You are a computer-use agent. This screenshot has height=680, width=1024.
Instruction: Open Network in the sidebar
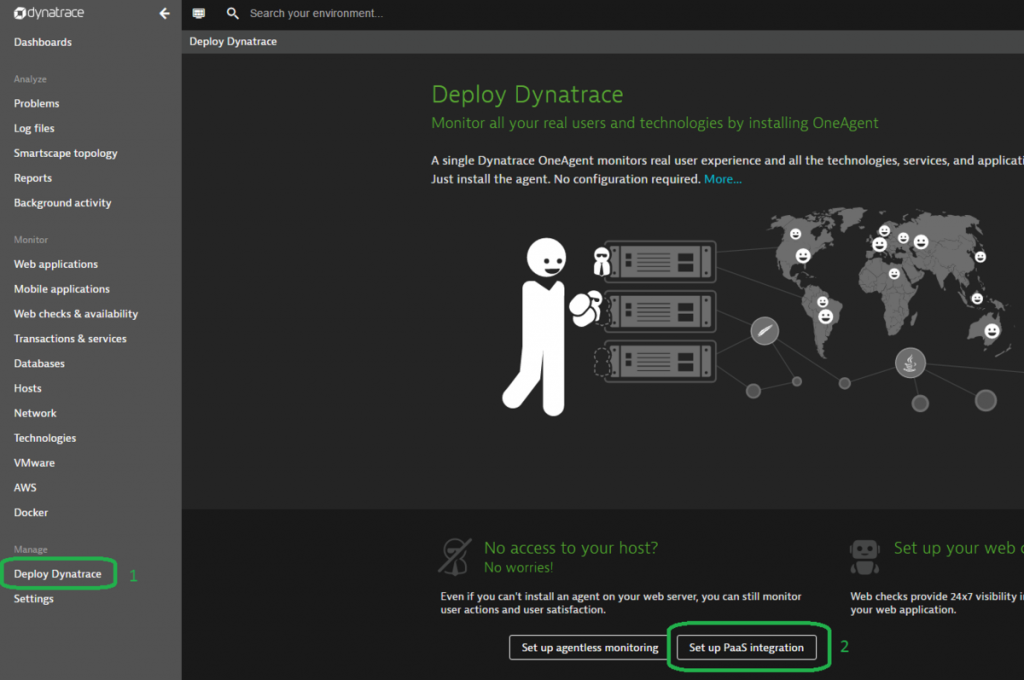(35, 413)
